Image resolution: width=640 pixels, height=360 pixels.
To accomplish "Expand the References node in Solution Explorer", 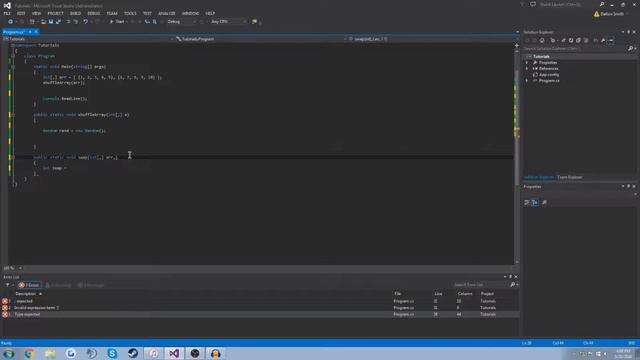I will click(527, 69).
